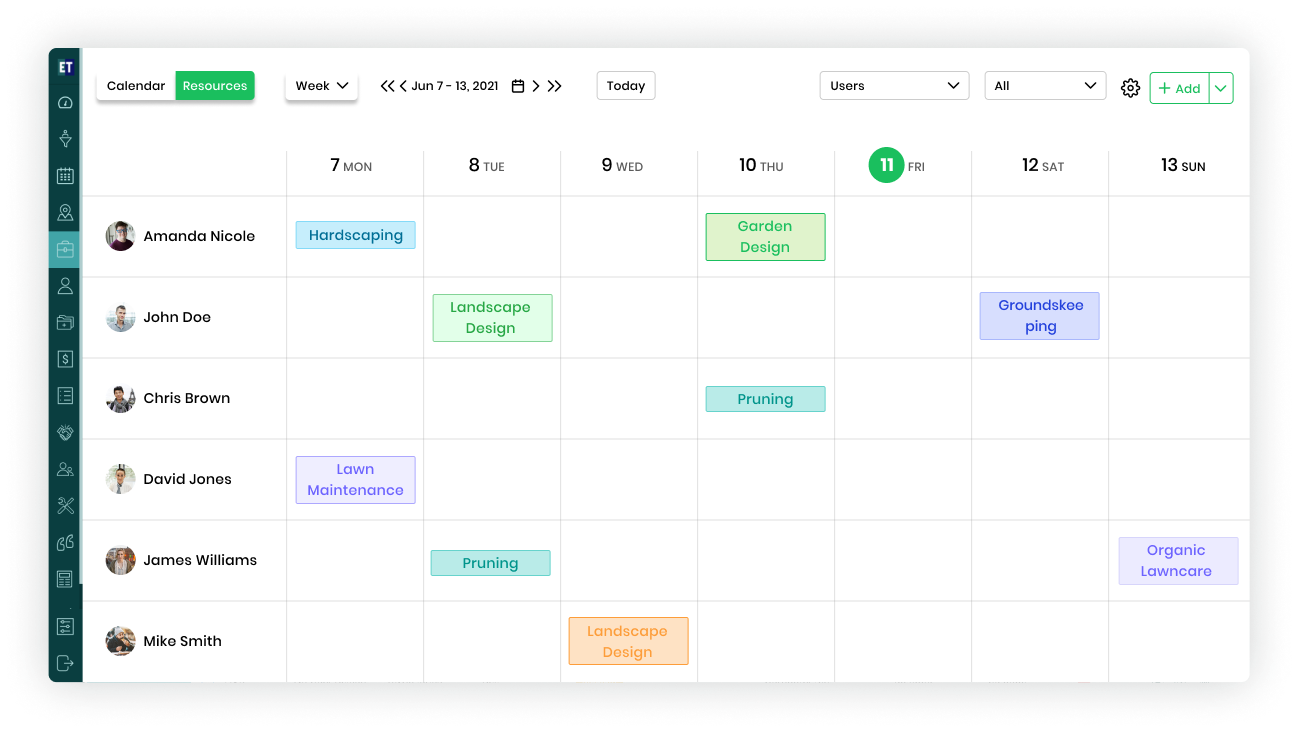1297x731 pixels.
Task: Expand the Week view dropdown
Action: pos(321,86)
